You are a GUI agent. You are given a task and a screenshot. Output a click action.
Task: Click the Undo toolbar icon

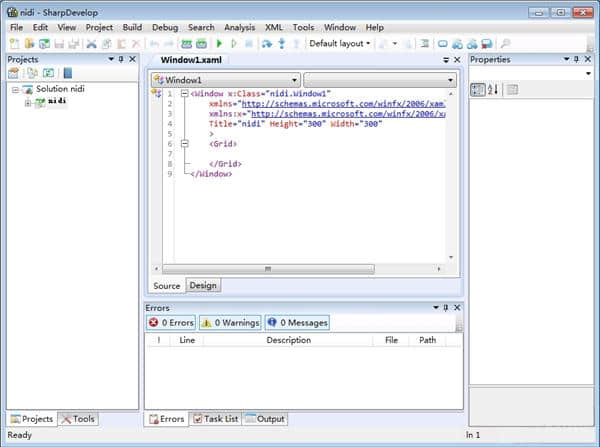point(155,44)
